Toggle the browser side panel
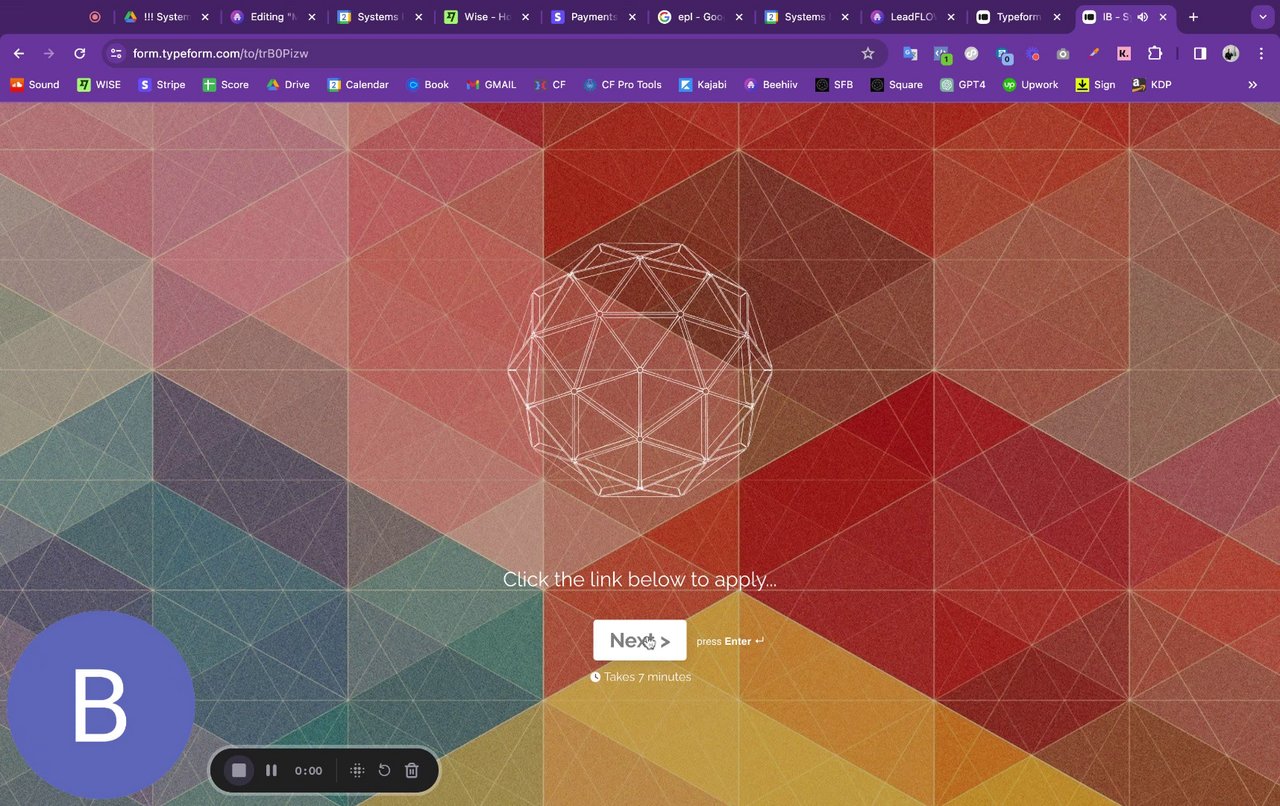1280x806 pixels. (x=1200, y=53)
